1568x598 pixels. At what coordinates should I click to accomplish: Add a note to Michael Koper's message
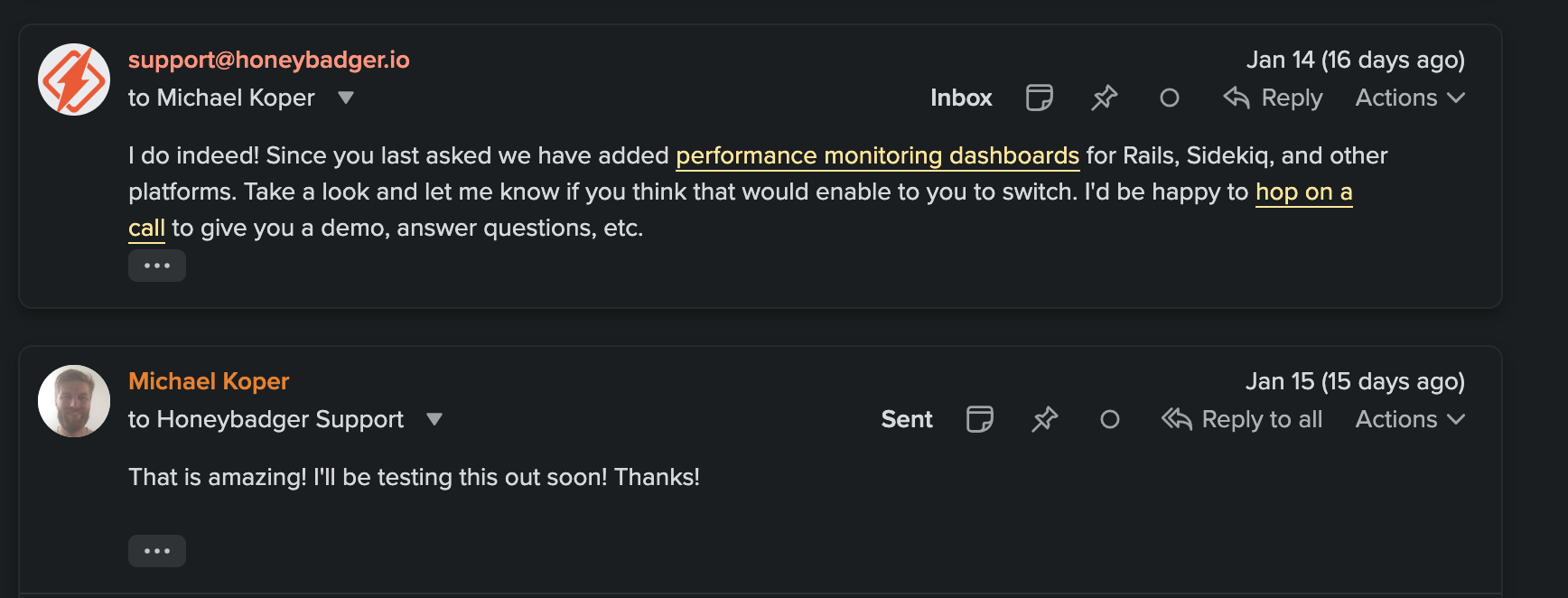979,419
